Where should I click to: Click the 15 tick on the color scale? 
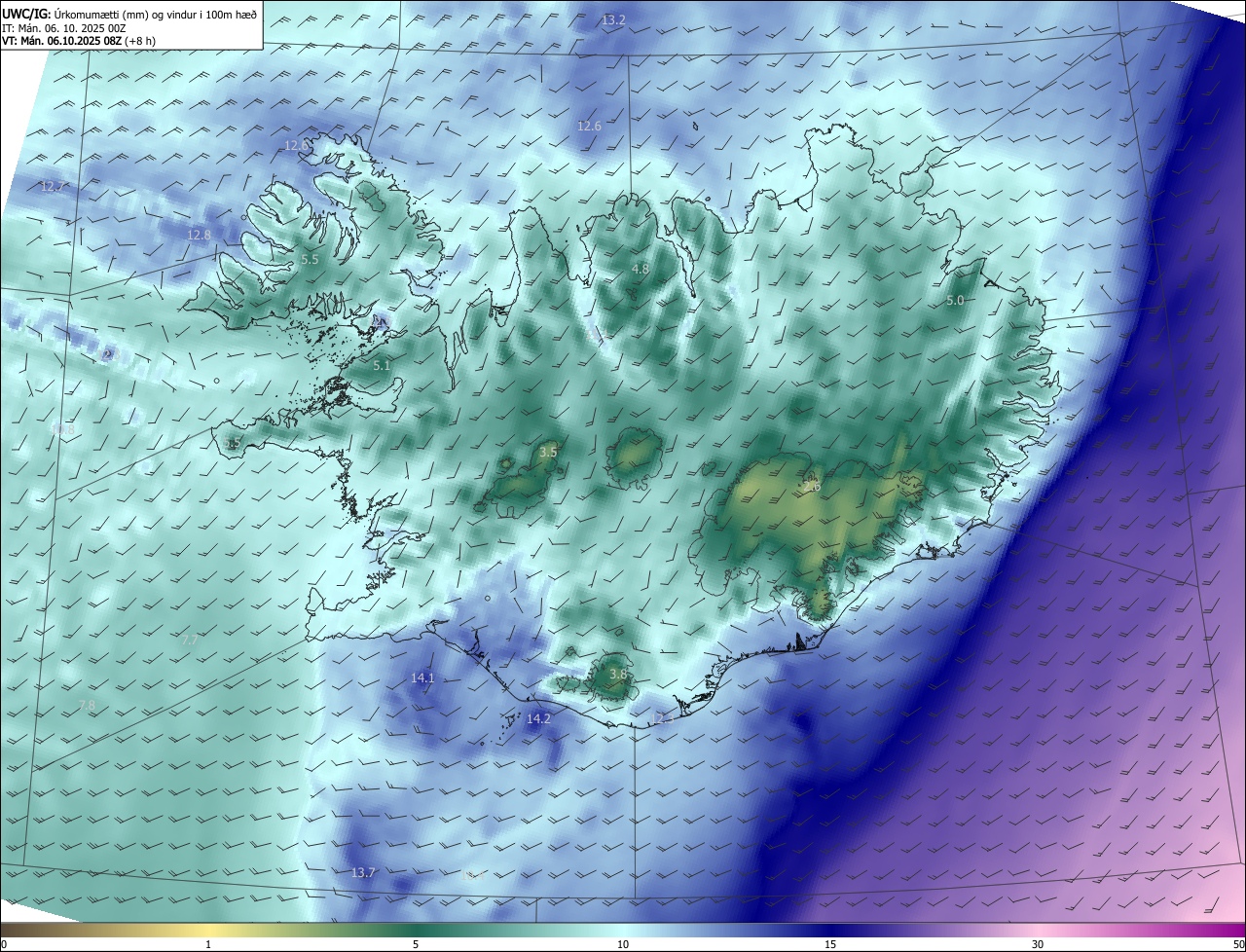coord(830,944)
